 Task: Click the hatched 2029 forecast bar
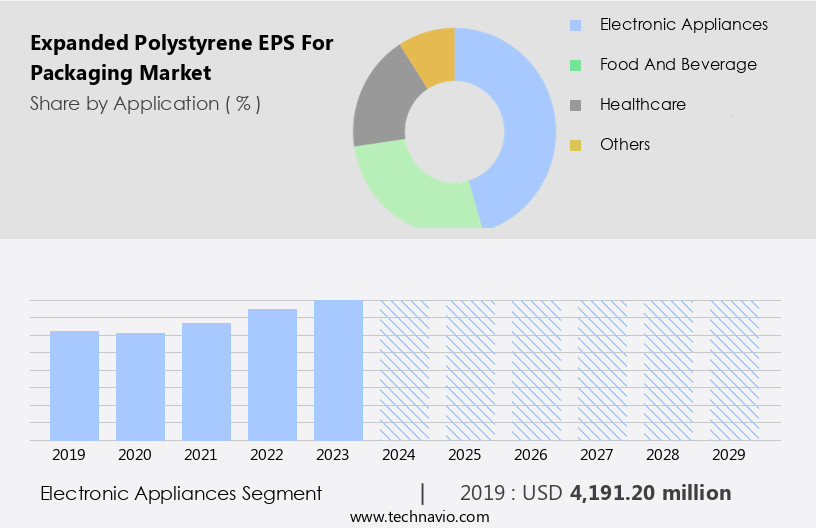pos(734,370)
